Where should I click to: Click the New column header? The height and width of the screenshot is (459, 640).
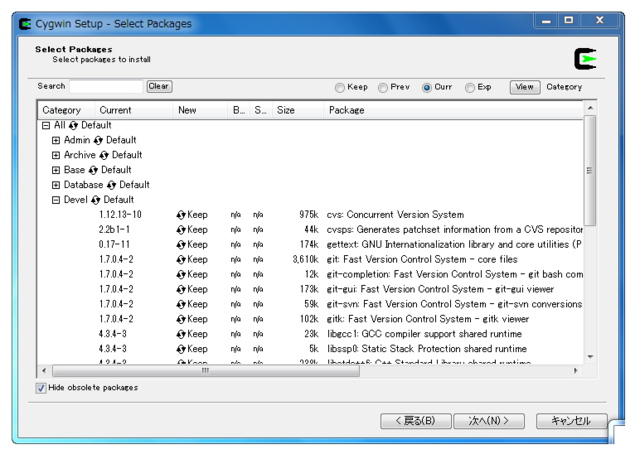200,110
